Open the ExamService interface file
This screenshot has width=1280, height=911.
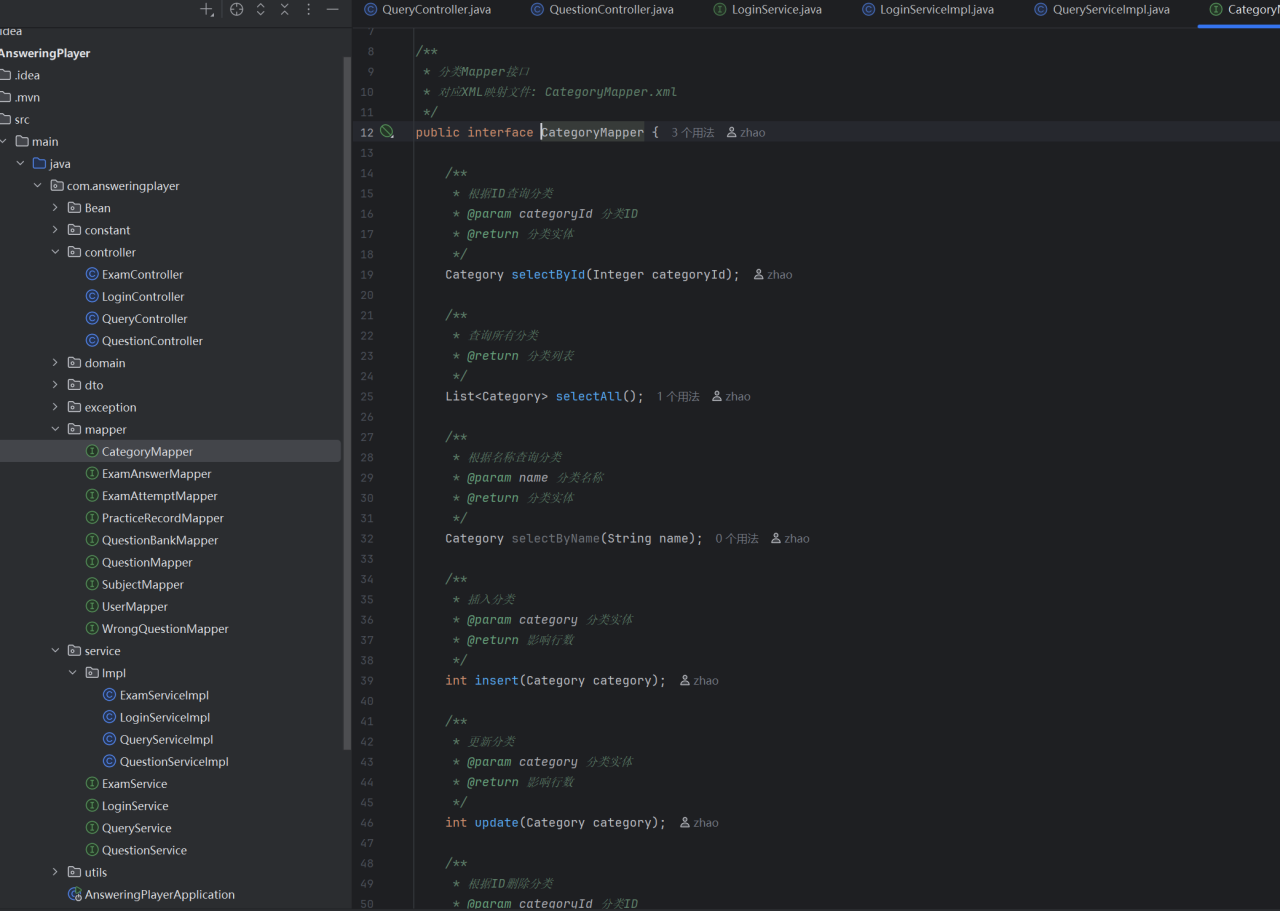134,784
